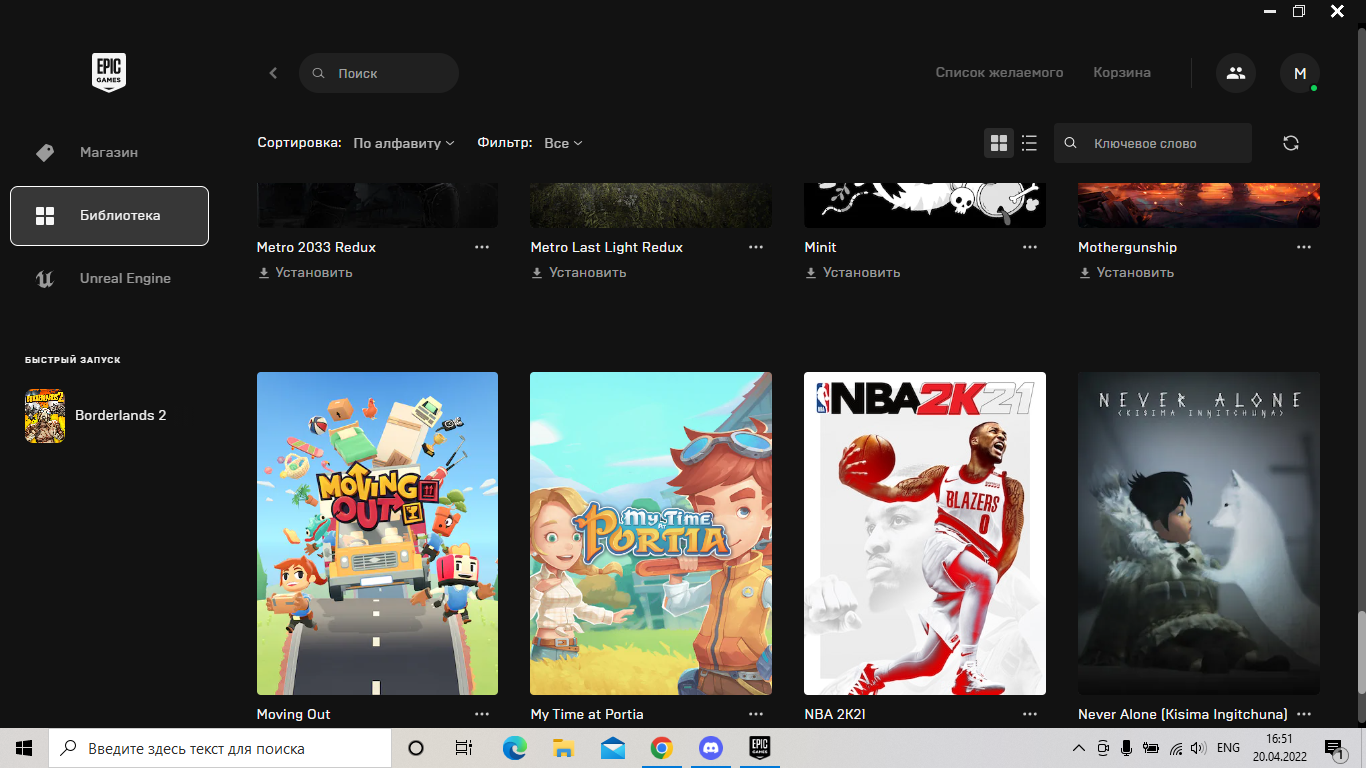Click the My Time at Portia title
The height and width of the screenshot is (768, 1366).
[587, 714]
